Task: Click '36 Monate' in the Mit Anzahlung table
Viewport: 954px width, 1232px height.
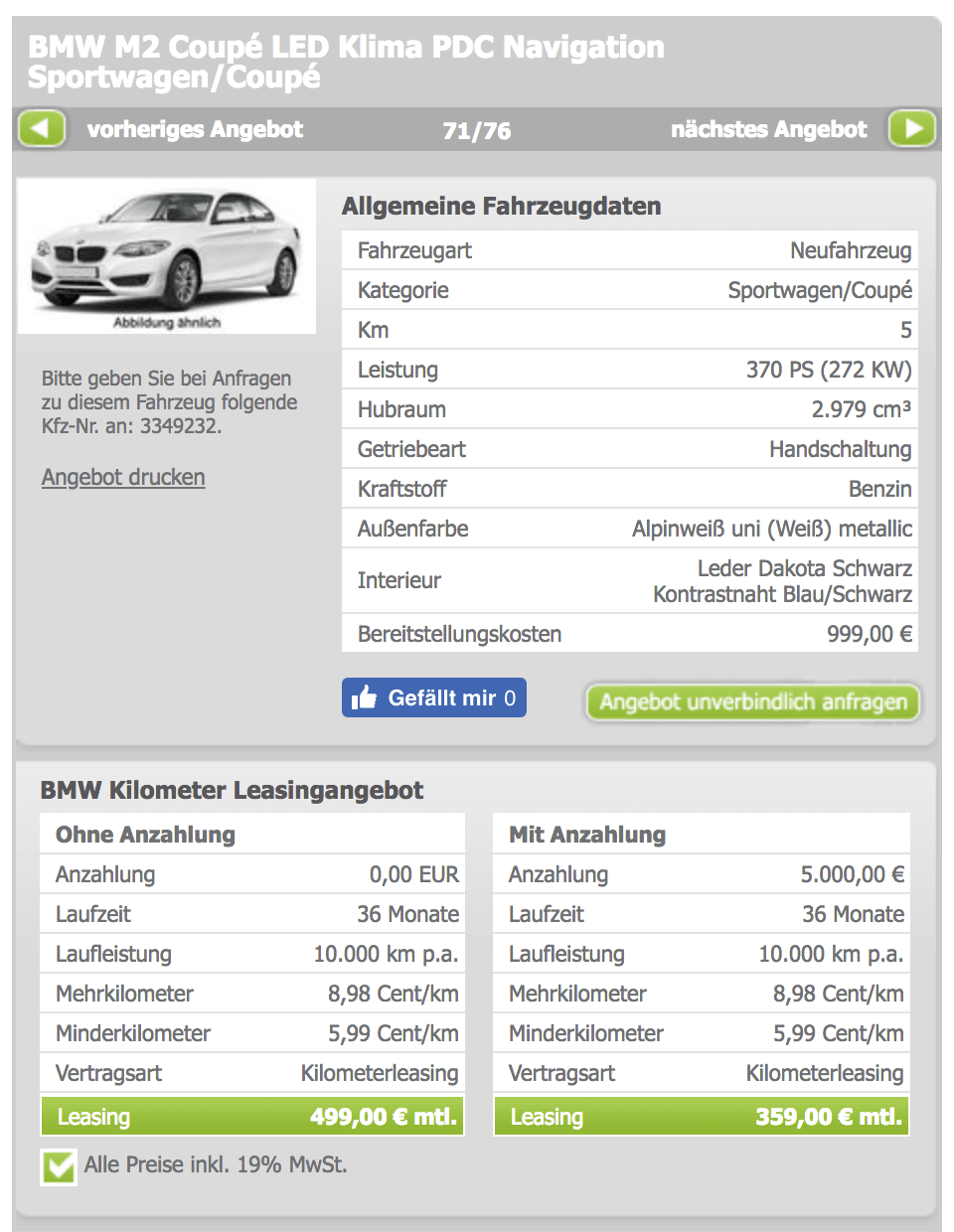Action: click(x=853, y=914)
